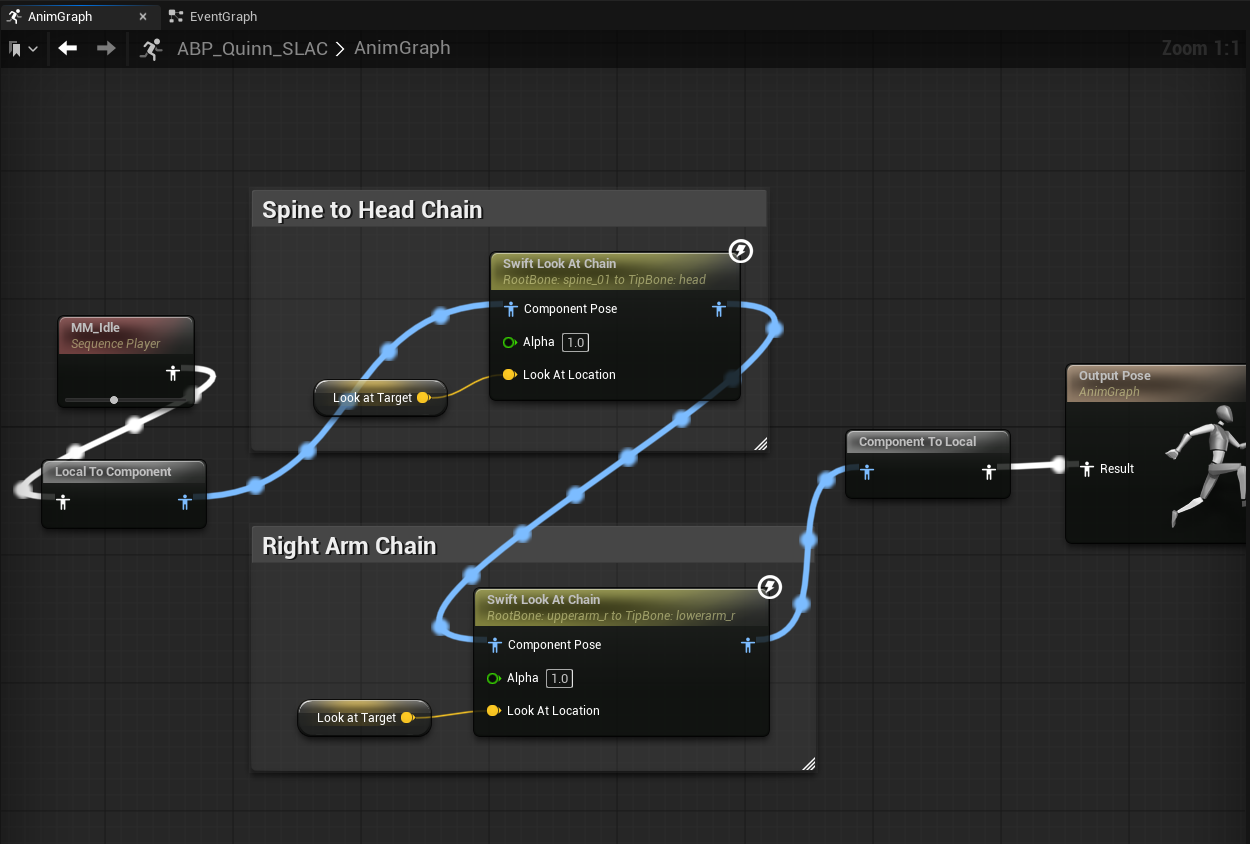
Task: Click the AnimGraph breadcrumb entry
Action: (x=402, y=48)
